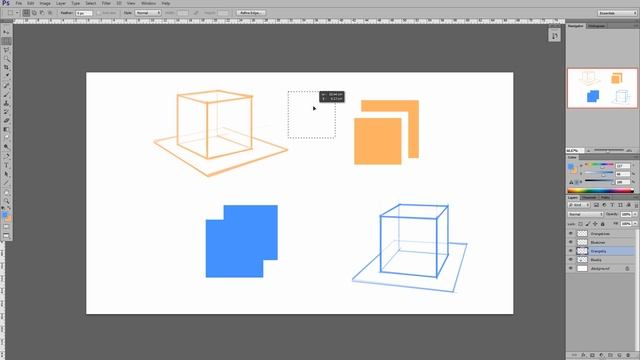Open the Filter menu
The image size is (640, 360).
(x=106, y=3)
